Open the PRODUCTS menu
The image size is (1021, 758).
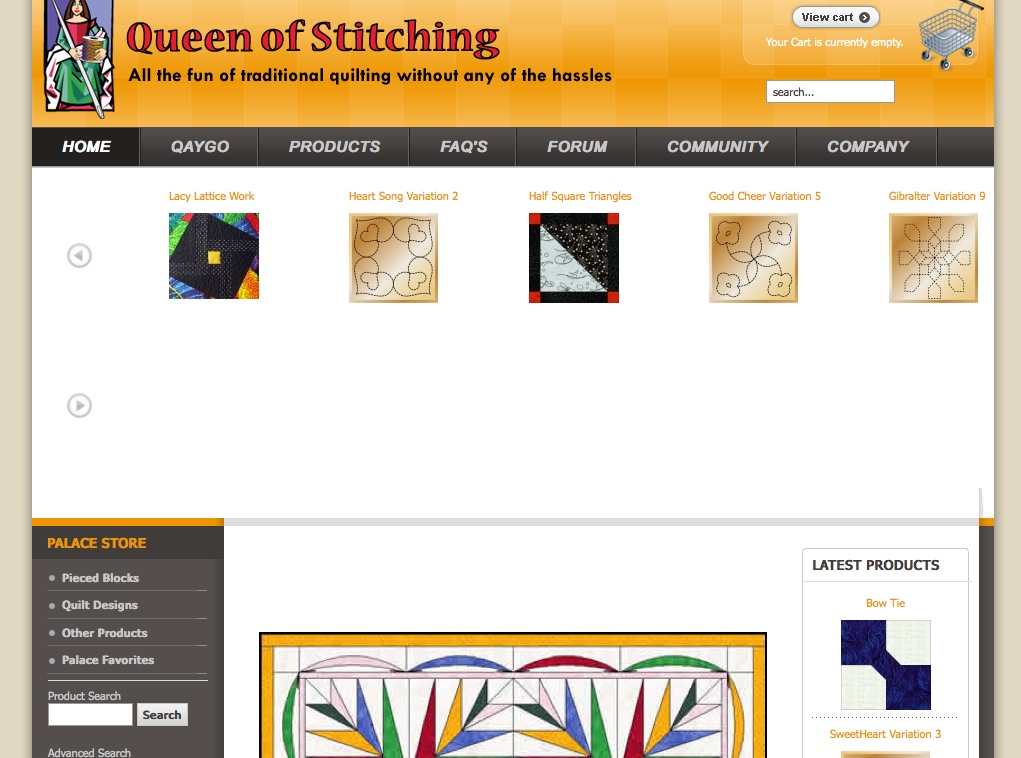pyautogui.click(x=334, y=147)
